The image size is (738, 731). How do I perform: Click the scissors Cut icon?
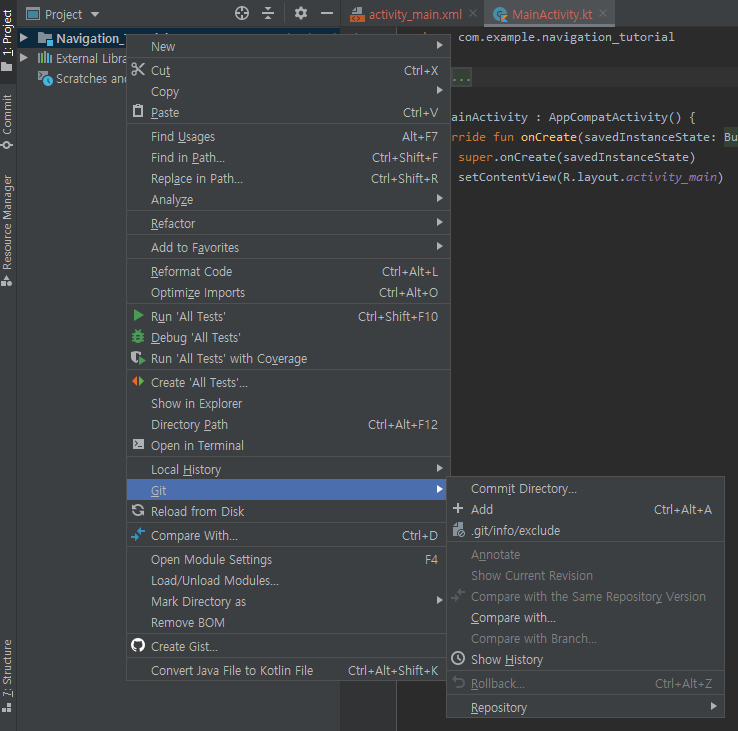(x=138, y=69)
